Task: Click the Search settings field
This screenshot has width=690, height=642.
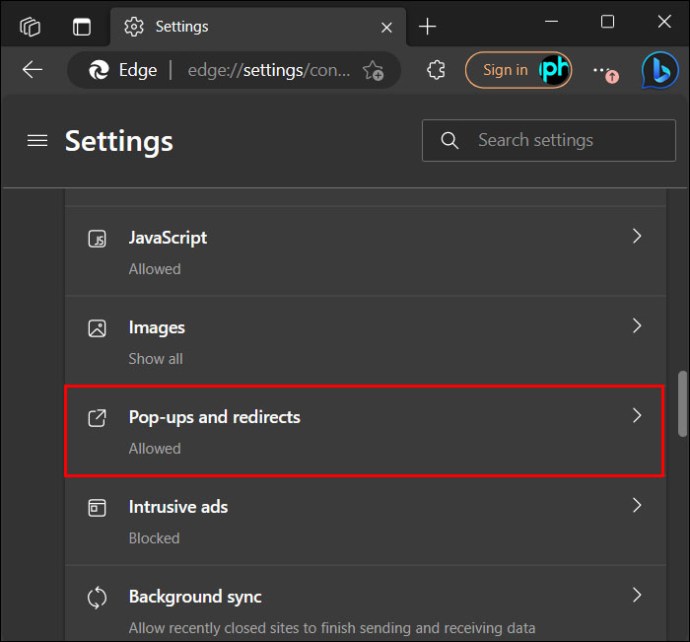Action: pyautogui.click(x=549, y=140)
